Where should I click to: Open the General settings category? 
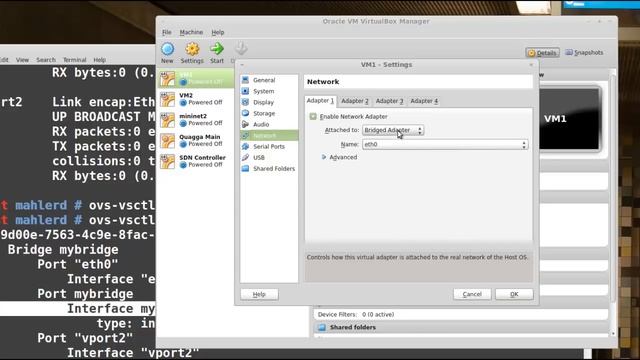pos(269,80)
